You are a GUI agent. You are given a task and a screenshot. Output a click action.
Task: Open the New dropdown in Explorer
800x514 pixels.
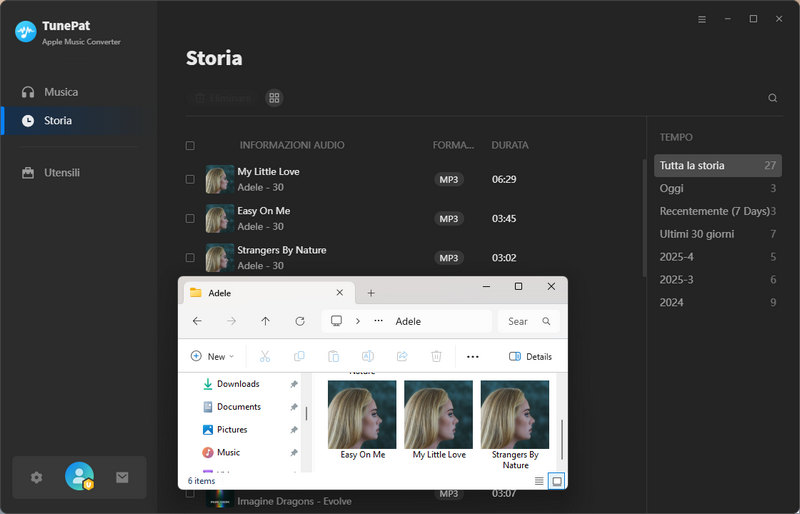tap(212, 356)
